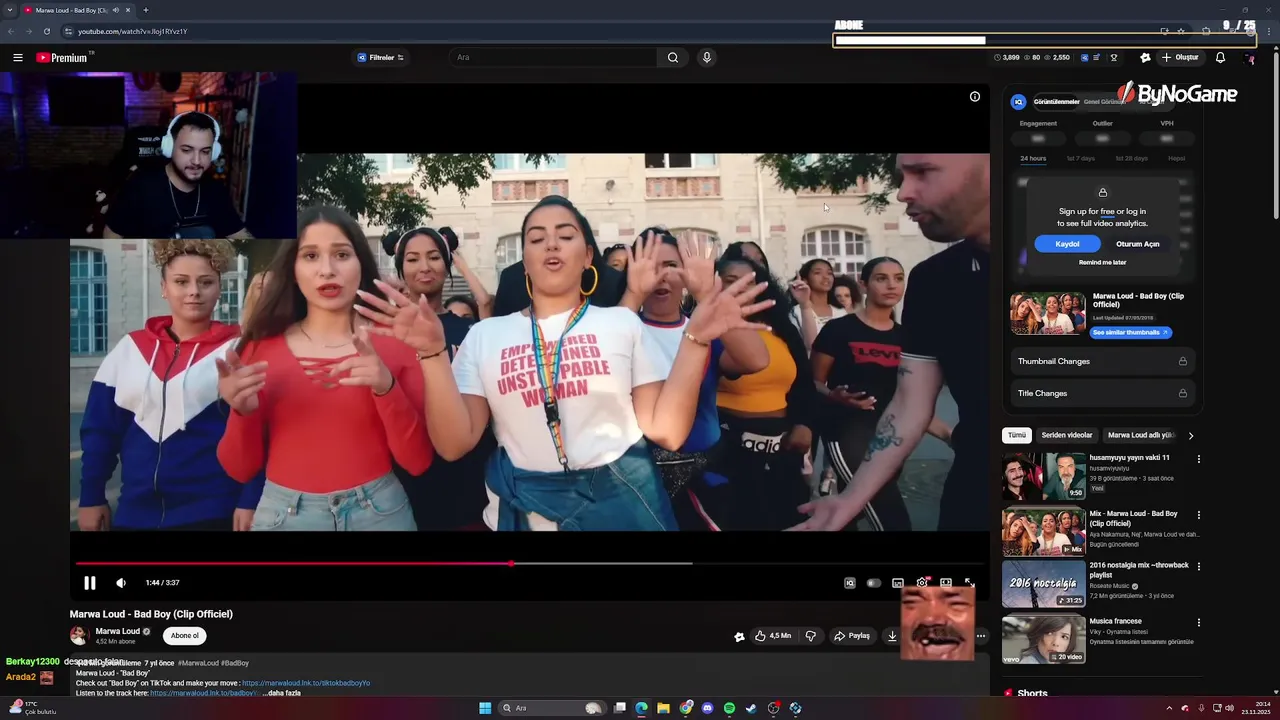Open the Filtreler dropdown
Screen dimensions: 1280x720
(381, 58)
